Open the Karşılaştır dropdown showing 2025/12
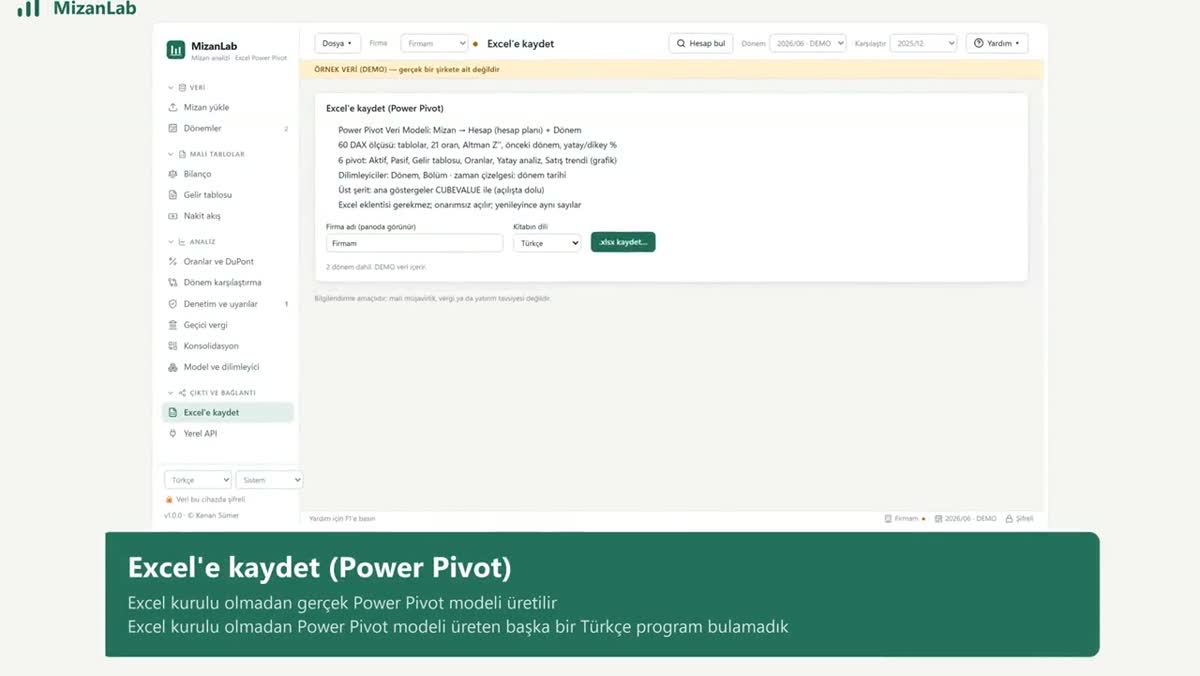The width and height of the screenshot is (1200, 676). [923, 44]
